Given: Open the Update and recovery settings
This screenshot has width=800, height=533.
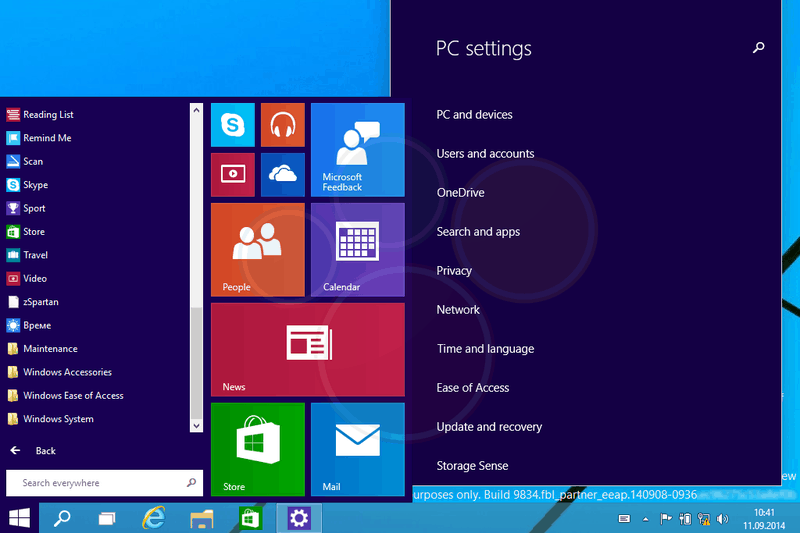Looking at the screenshot, I should coord(489,427).
